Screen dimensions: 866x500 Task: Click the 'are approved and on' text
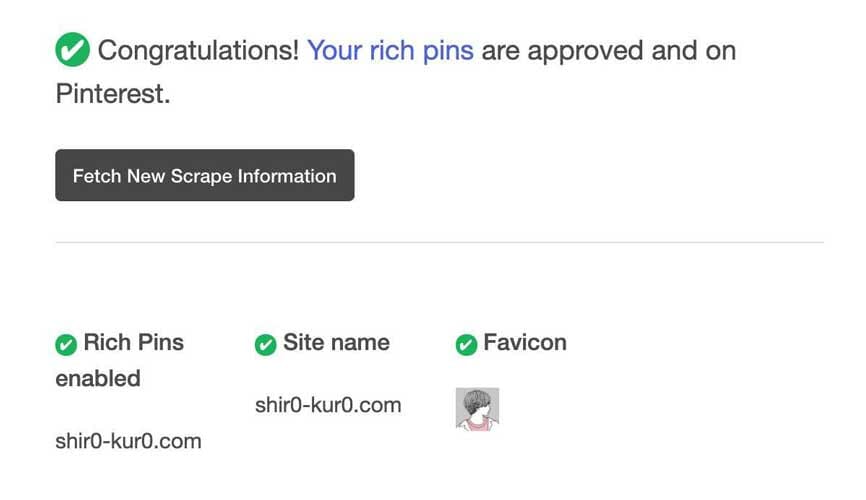pos(609,51)
